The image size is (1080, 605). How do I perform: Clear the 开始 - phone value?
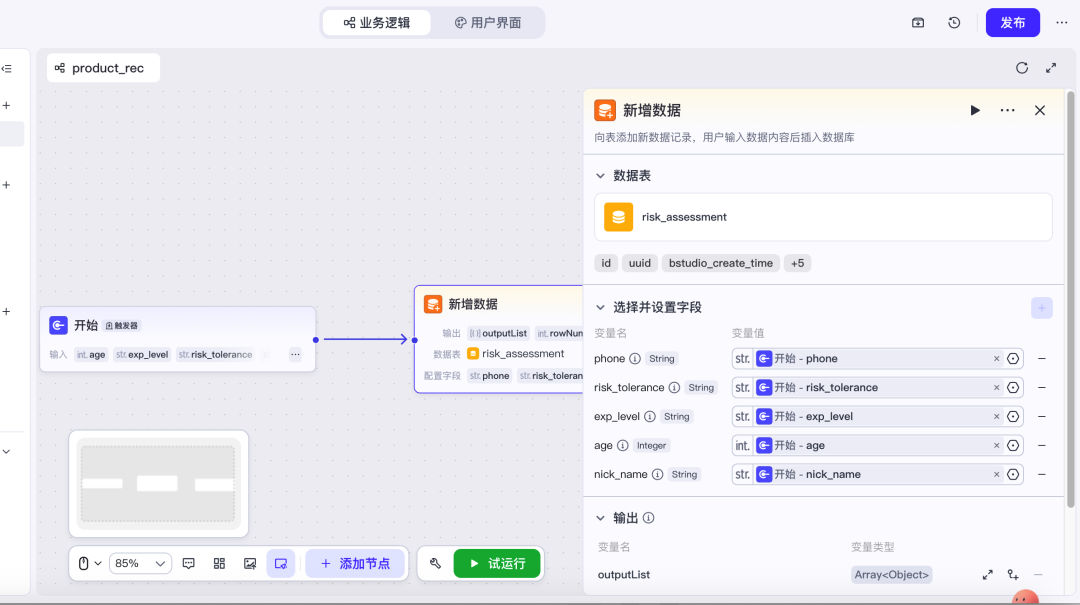pyautogui.click(x=996, y=358)
